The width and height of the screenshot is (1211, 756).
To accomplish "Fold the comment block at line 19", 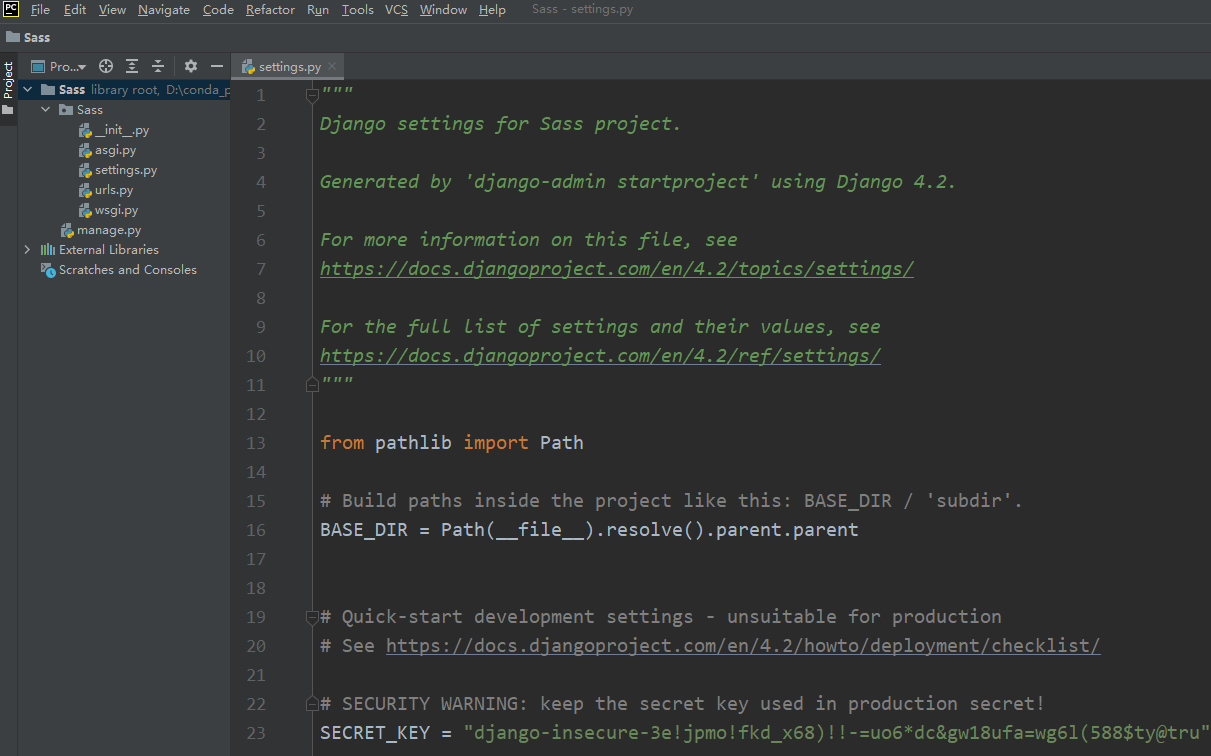I will tap(312, 617).
